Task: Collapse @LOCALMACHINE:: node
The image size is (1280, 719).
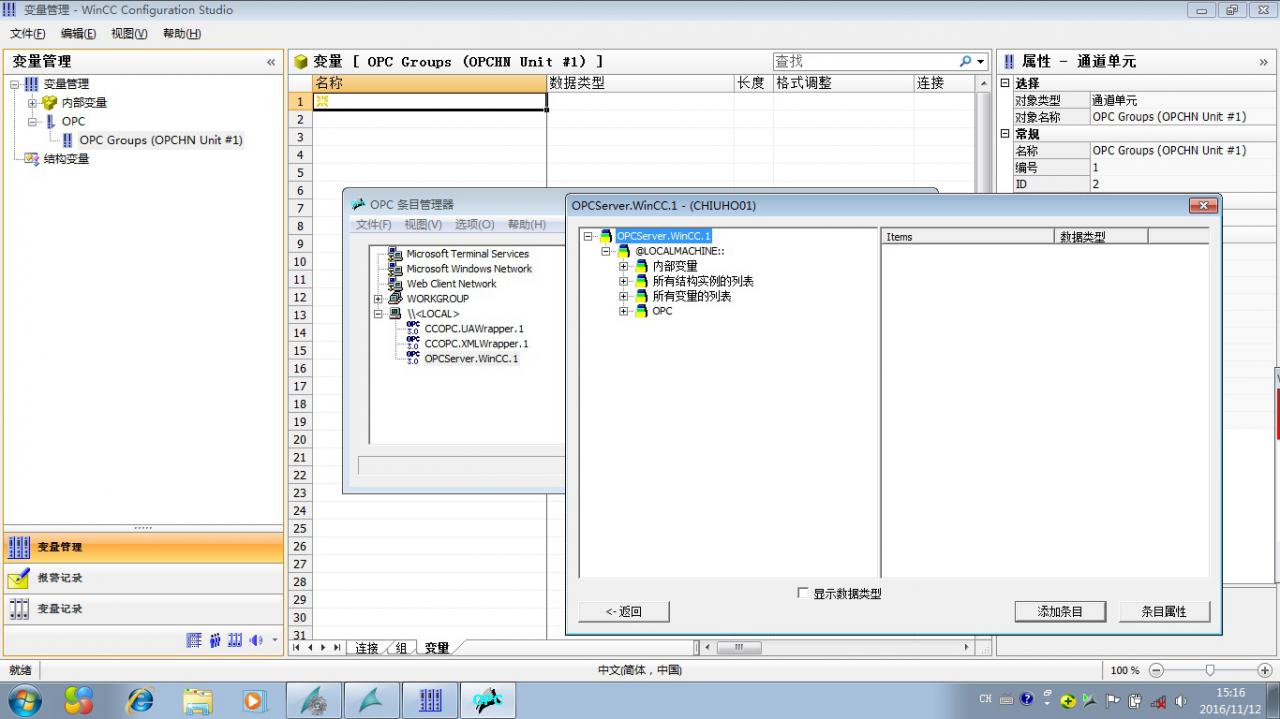Action: pos(606,251)
